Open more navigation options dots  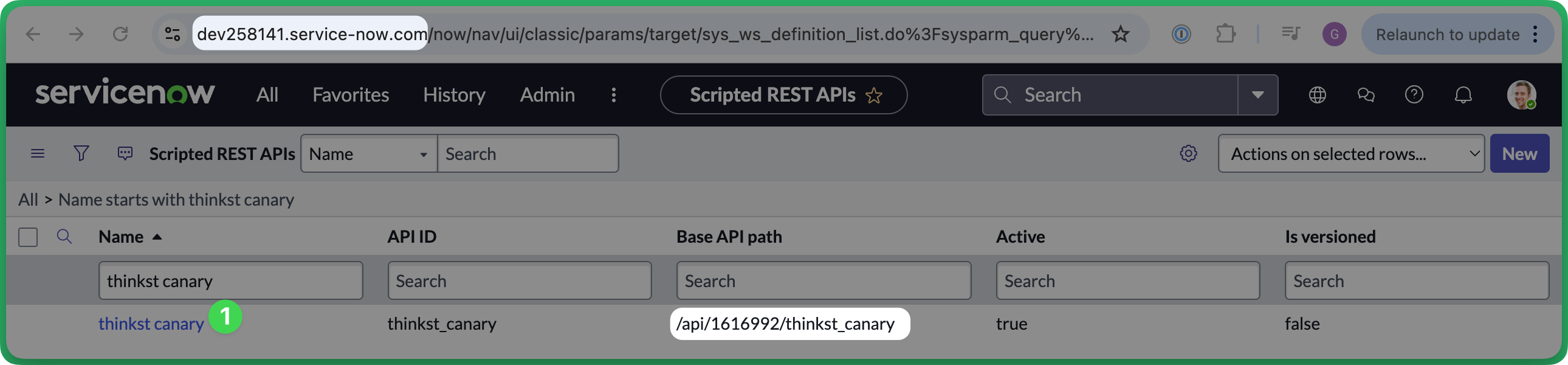(614, 95)
